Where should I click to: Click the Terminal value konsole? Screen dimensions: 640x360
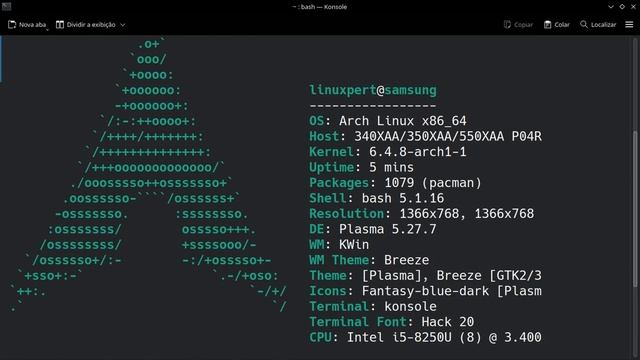pos(410,307)
